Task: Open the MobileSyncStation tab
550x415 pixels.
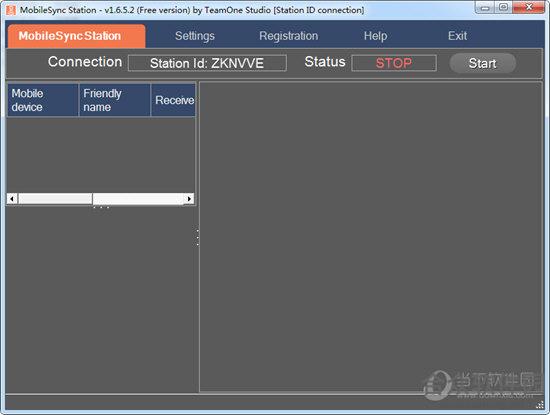Action: [76, 36]
